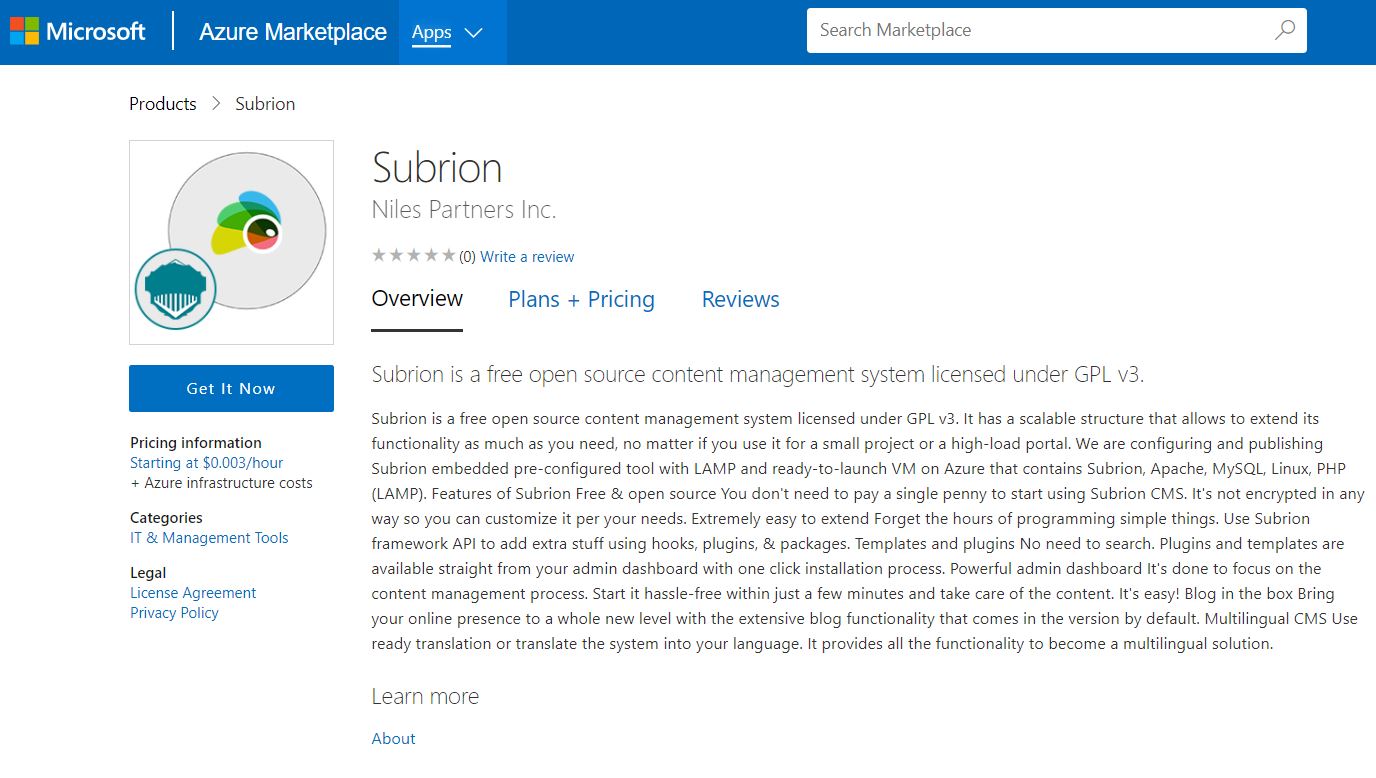Open Starting at $0.003/hour pricing link
This screenshot has height=778, width=1376.
pos(206,463)
